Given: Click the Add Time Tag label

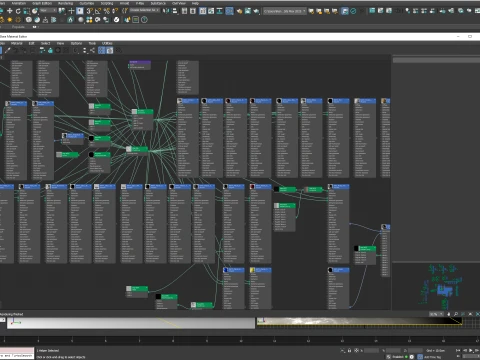Looking at the screenshot, I should [433, 357].
